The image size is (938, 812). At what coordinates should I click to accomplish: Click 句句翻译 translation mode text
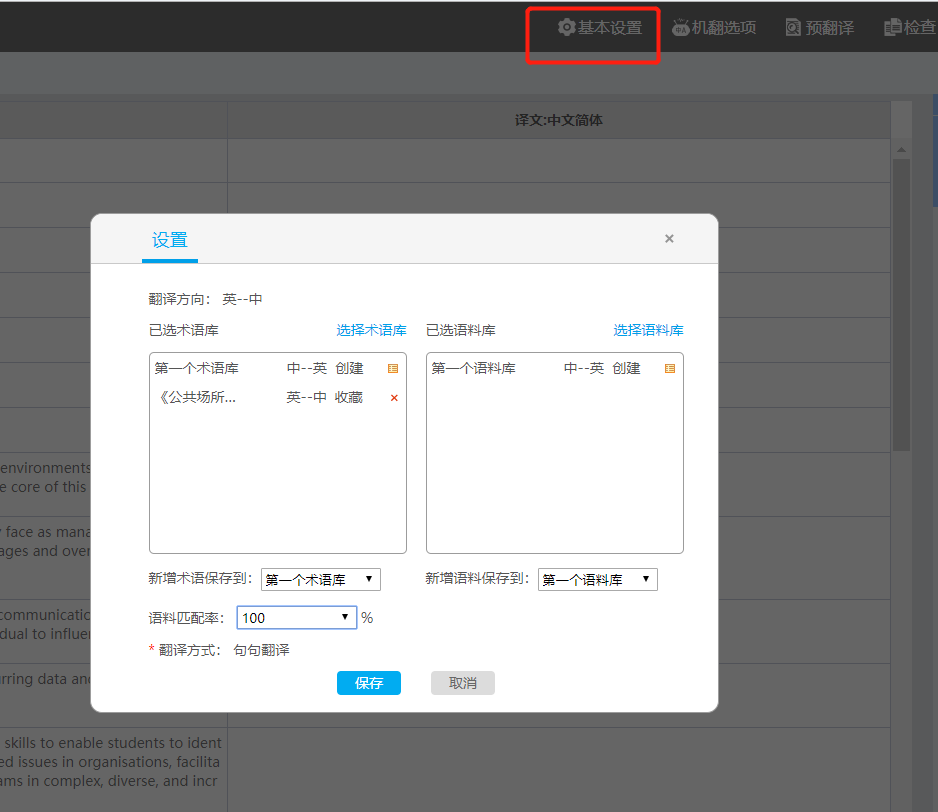[x=261, y=650]
